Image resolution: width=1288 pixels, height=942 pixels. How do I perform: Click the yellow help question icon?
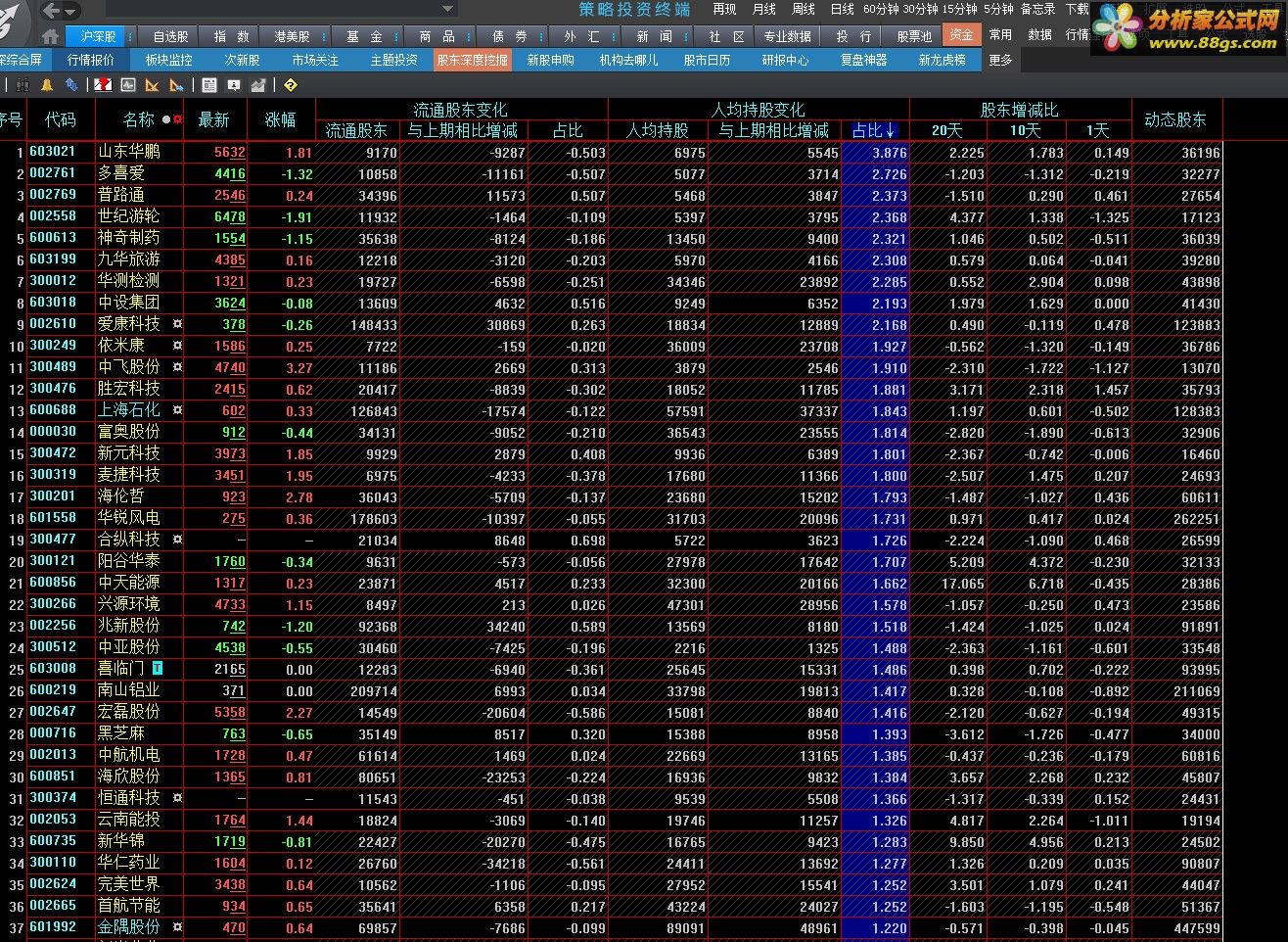[x=290, y=85]
